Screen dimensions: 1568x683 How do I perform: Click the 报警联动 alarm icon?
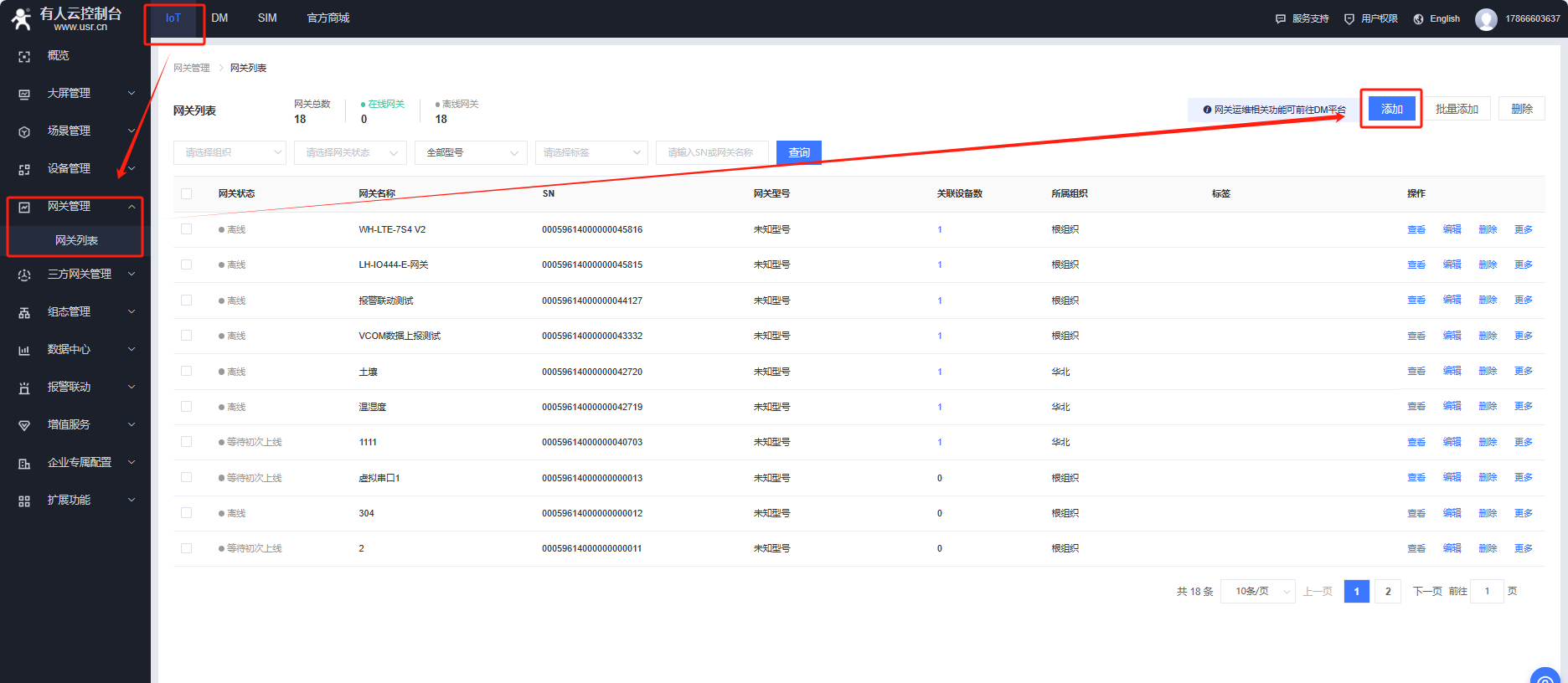24,388
